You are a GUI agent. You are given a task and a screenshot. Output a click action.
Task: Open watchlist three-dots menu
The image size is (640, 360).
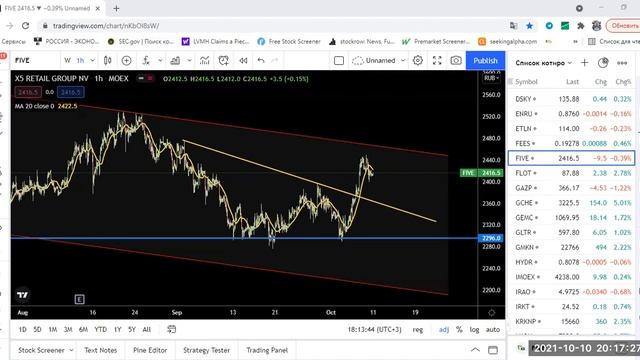[622, 63]
